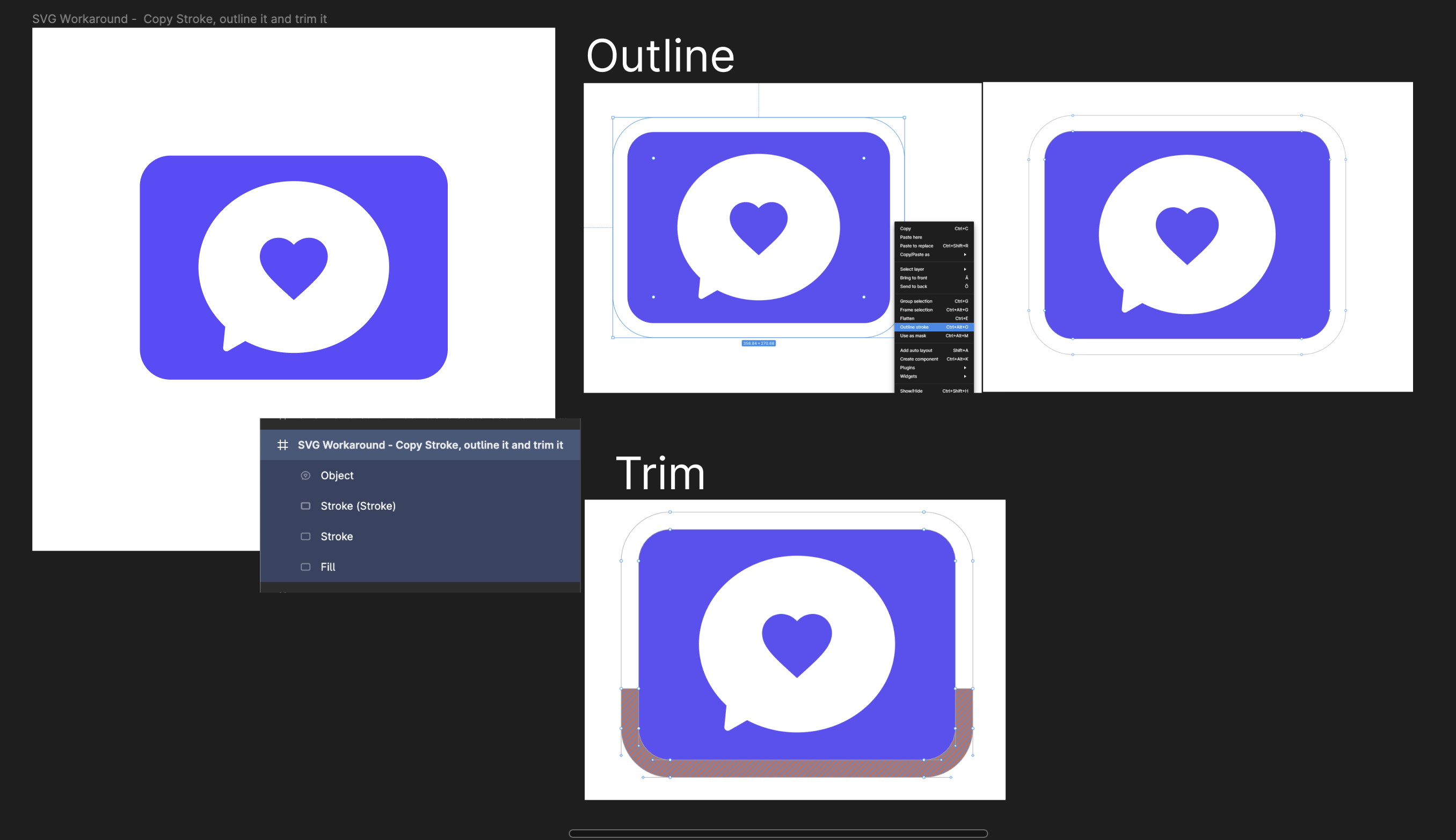This screenshot has height=840, width=1456.
Task: Choose Flatten in the context menu
Action: (934, 318)
